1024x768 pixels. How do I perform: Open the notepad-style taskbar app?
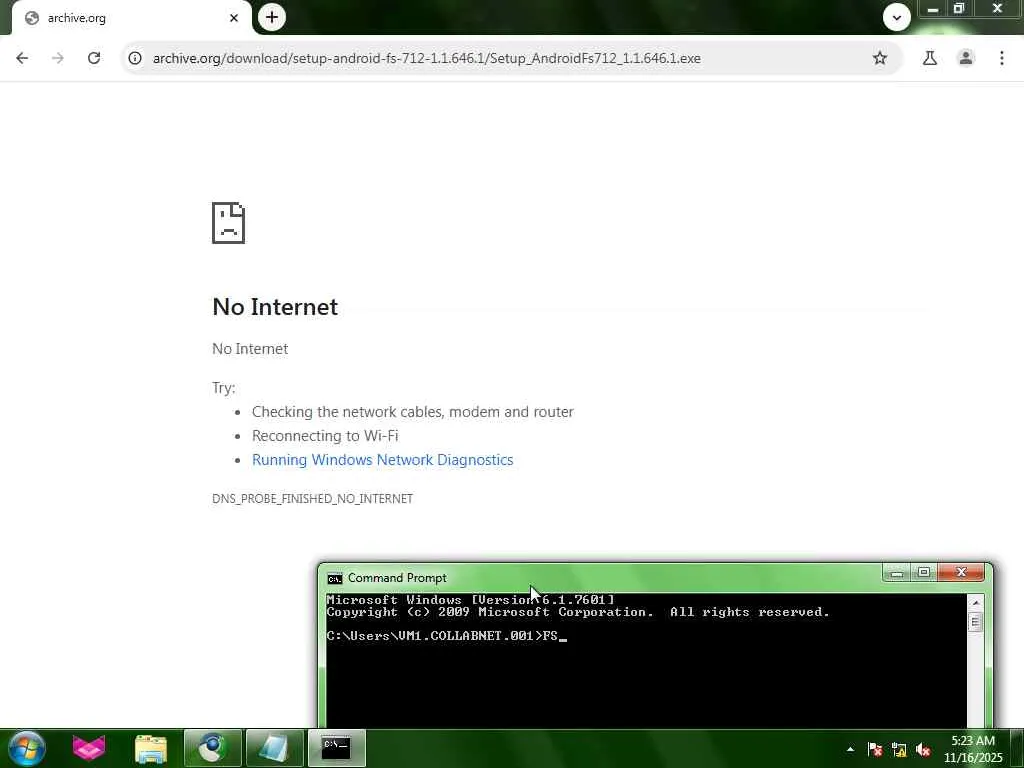[275, 748]
